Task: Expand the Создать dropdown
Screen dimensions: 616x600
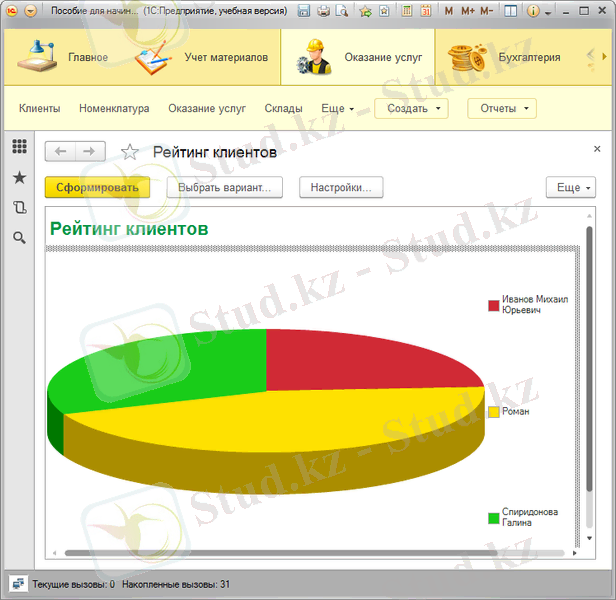Action: tap(411, 108)
